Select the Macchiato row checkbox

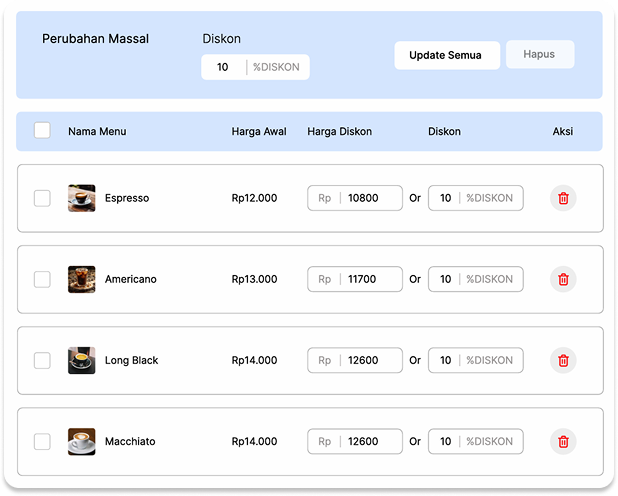coord(42,441)
